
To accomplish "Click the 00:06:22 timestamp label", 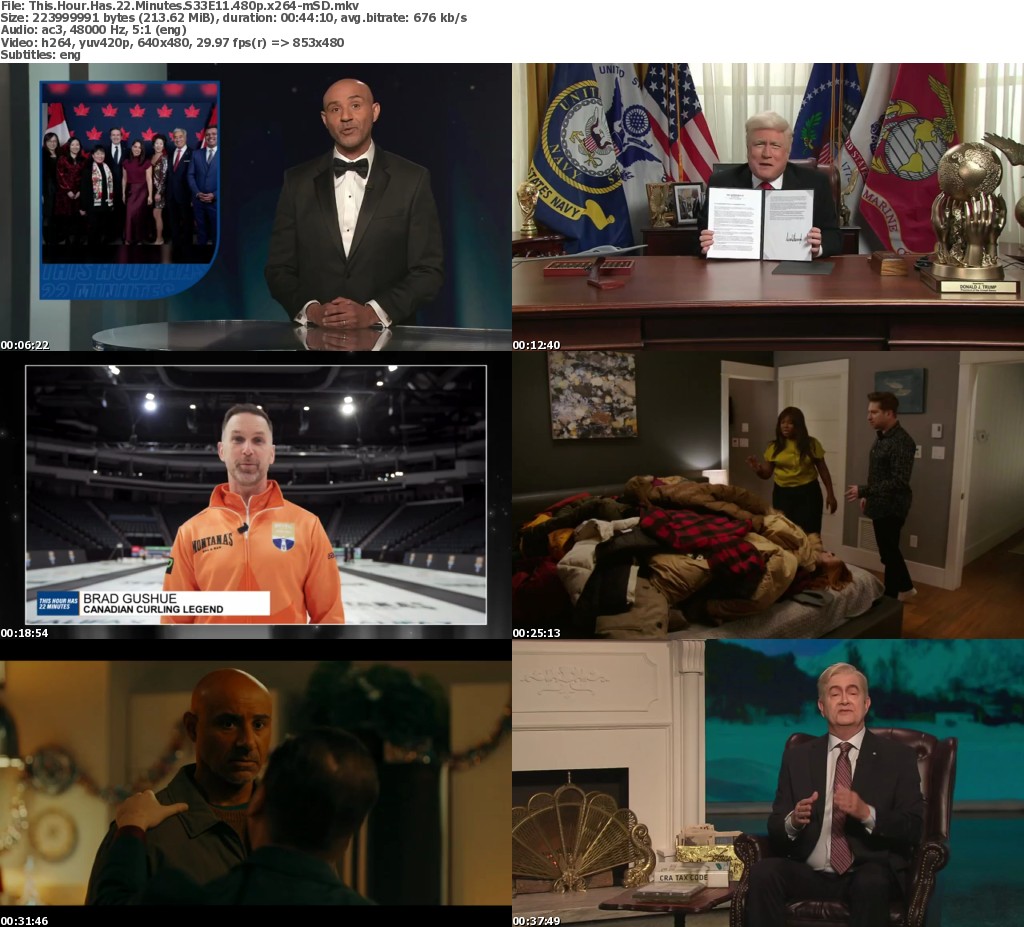I will (25, 345).
